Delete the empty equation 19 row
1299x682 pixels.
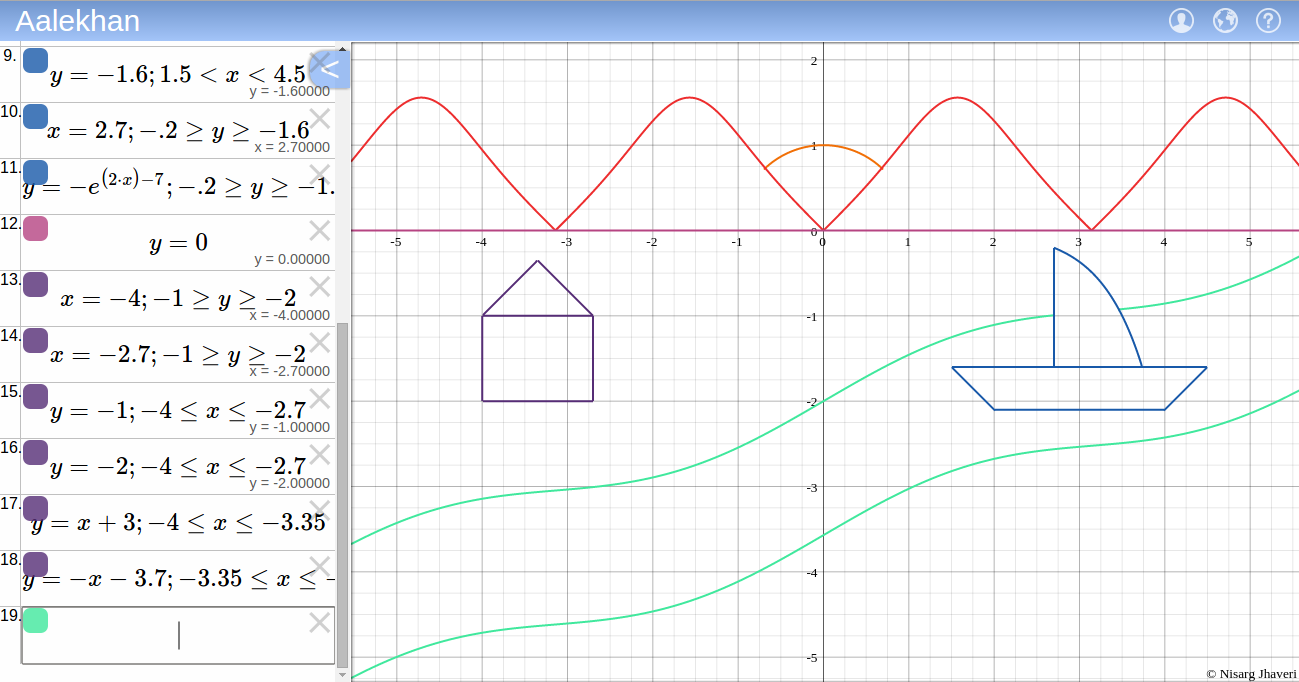[x=319, y=623]
